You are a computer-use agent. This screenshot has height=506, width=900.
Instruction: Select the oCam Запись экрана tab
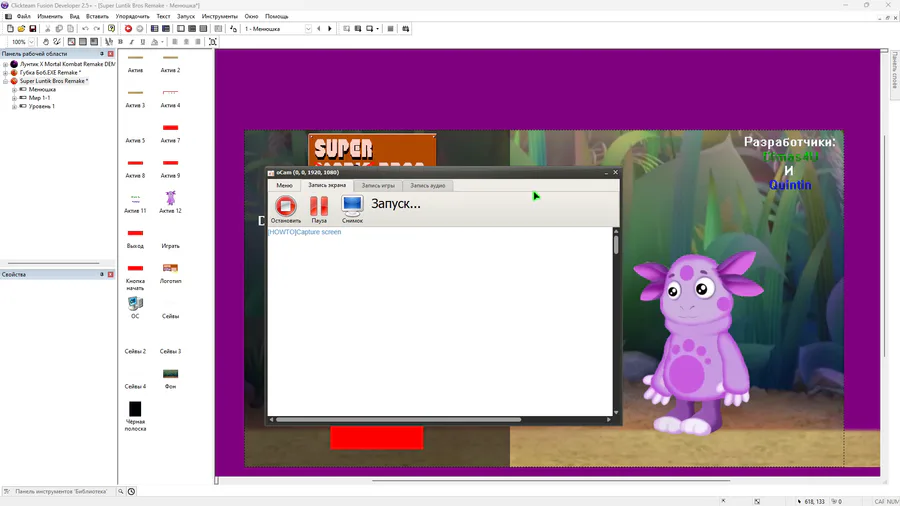tap(327, 185)
